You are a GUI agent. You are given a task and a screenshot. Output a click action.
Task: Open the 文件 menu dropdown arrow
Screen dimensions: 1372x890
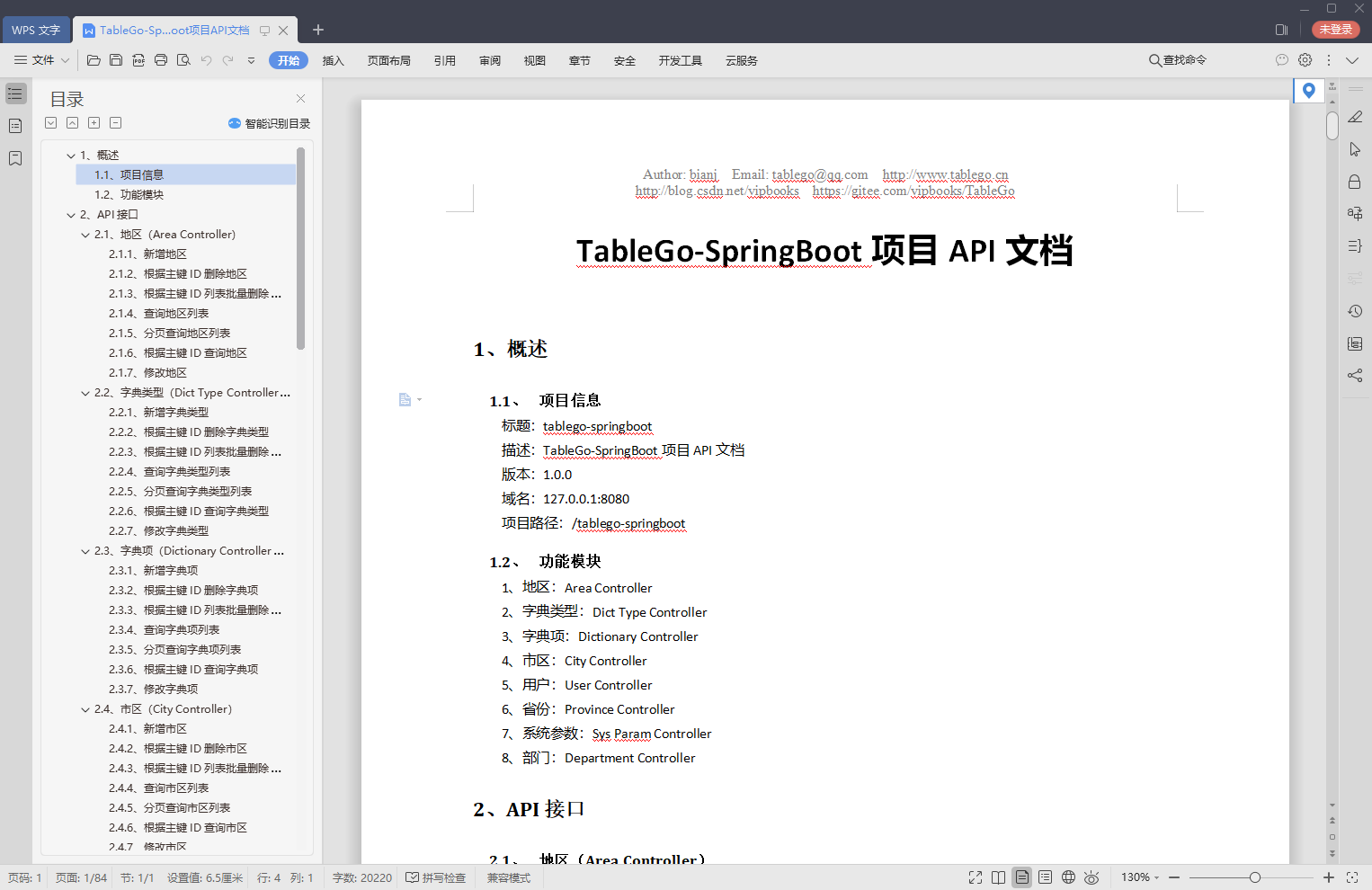(65, 60)
